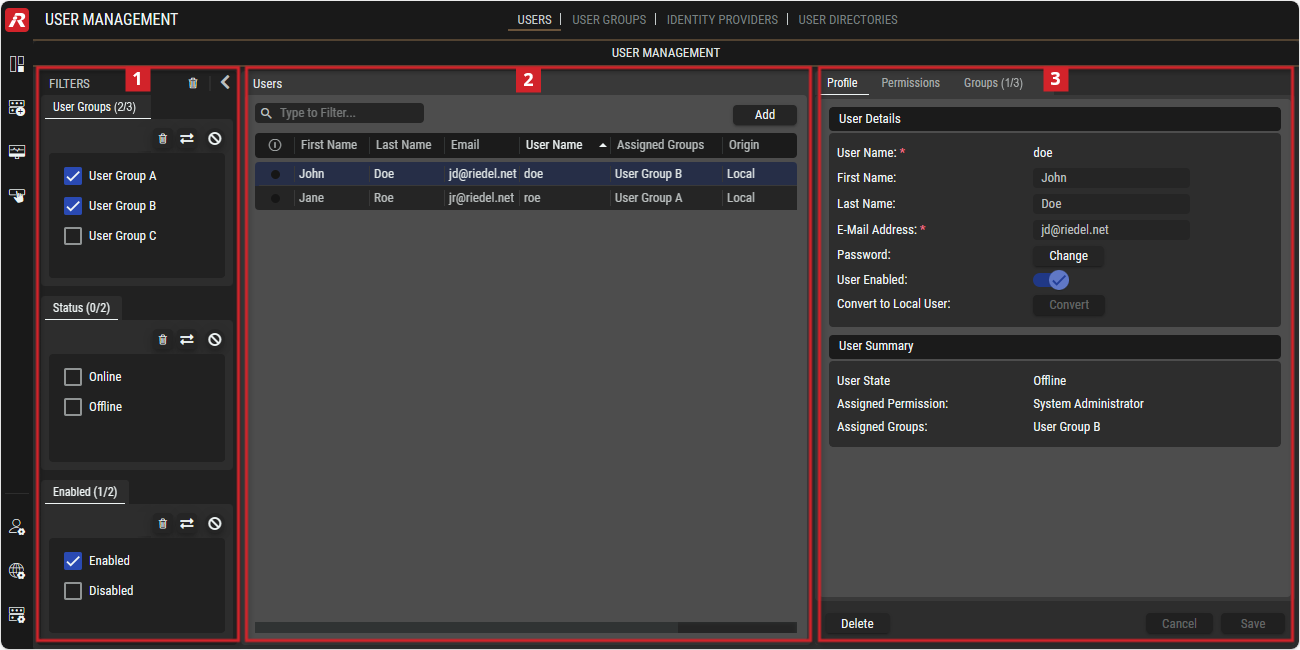Delete the User Groups filter with trash icon
1300x650 pixels.
pyautogui.click(x=163, y=139)
